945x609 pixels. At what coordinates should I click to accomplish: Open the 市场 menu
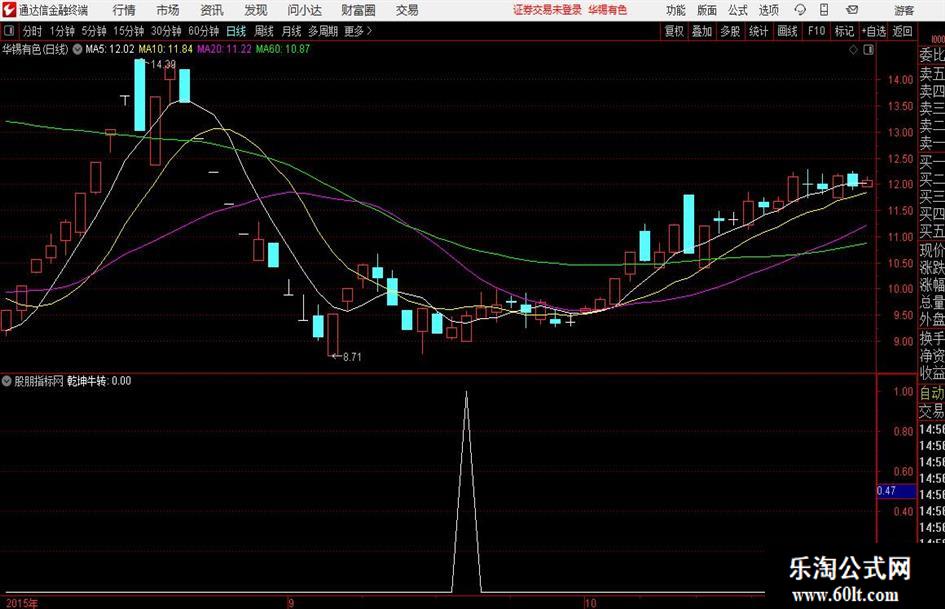point(168,10)
